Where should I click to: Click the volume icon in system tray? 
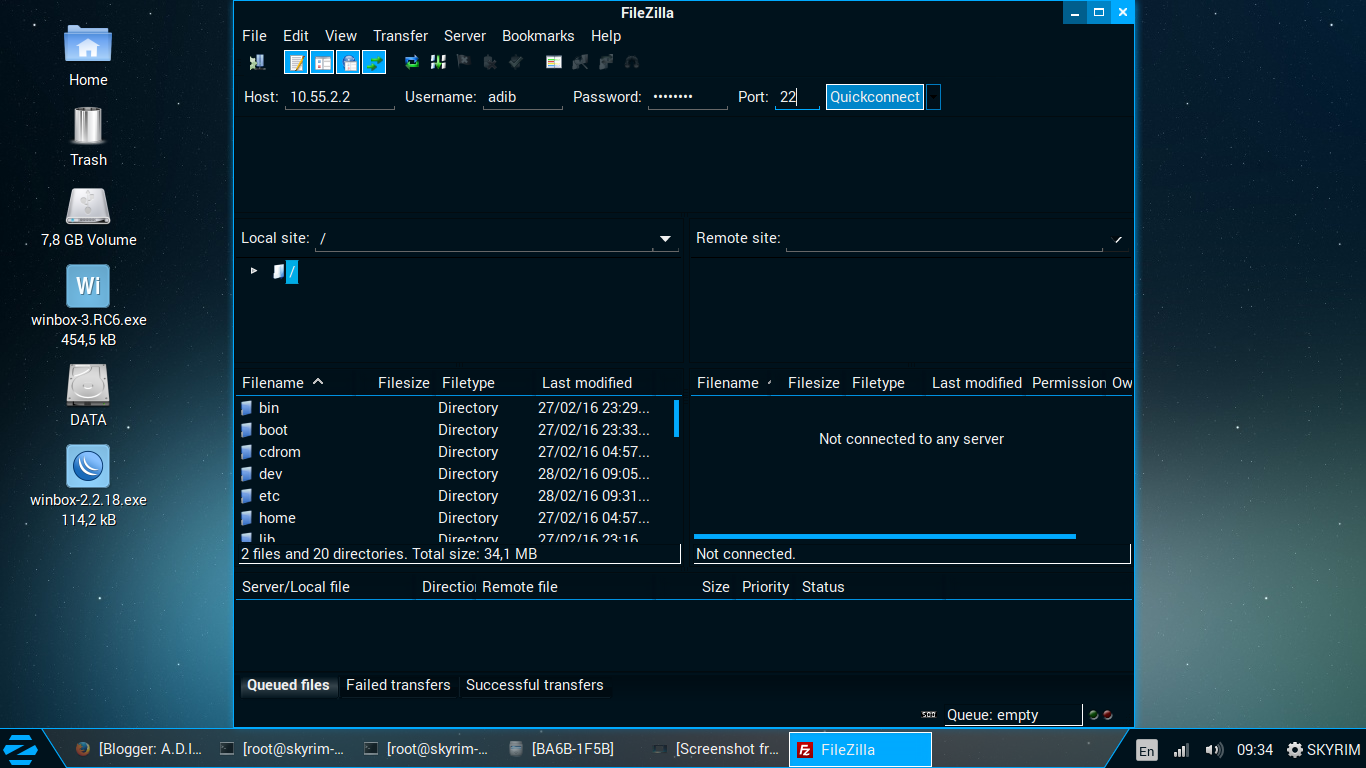point(1214,750)
